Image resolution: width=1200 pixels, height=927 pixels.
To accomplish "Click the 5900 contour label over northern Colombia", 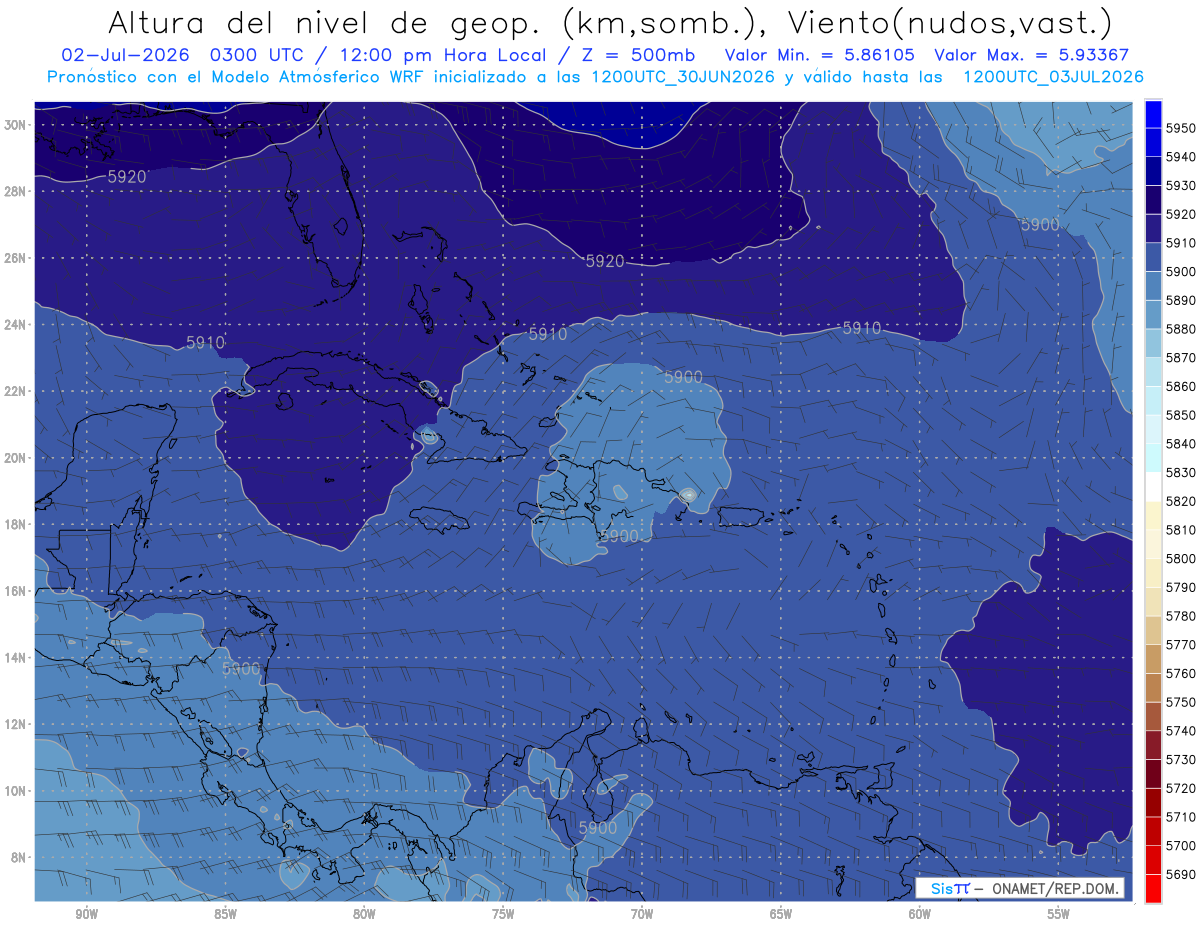I will coord(598,828).
